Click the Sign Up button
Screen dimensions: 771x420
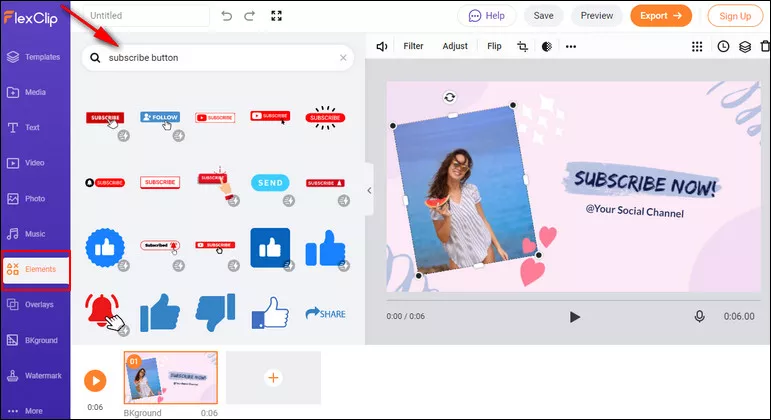click(x=735, y=16)
